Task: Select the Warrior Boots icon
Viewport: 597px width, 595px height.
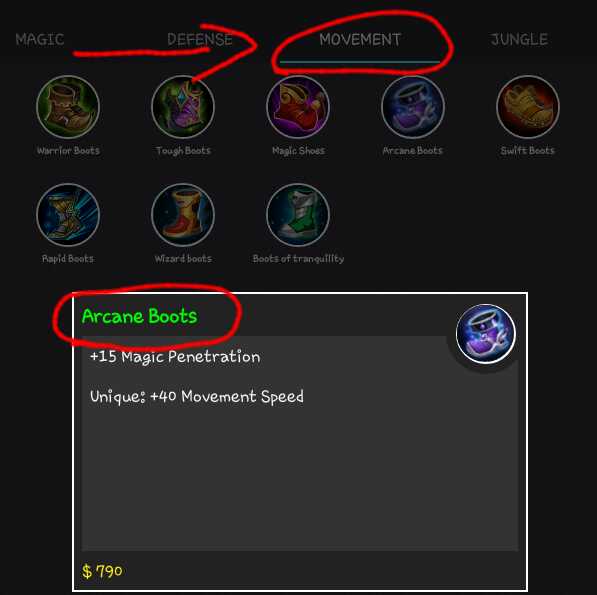Action: click(x=68, y=107)
